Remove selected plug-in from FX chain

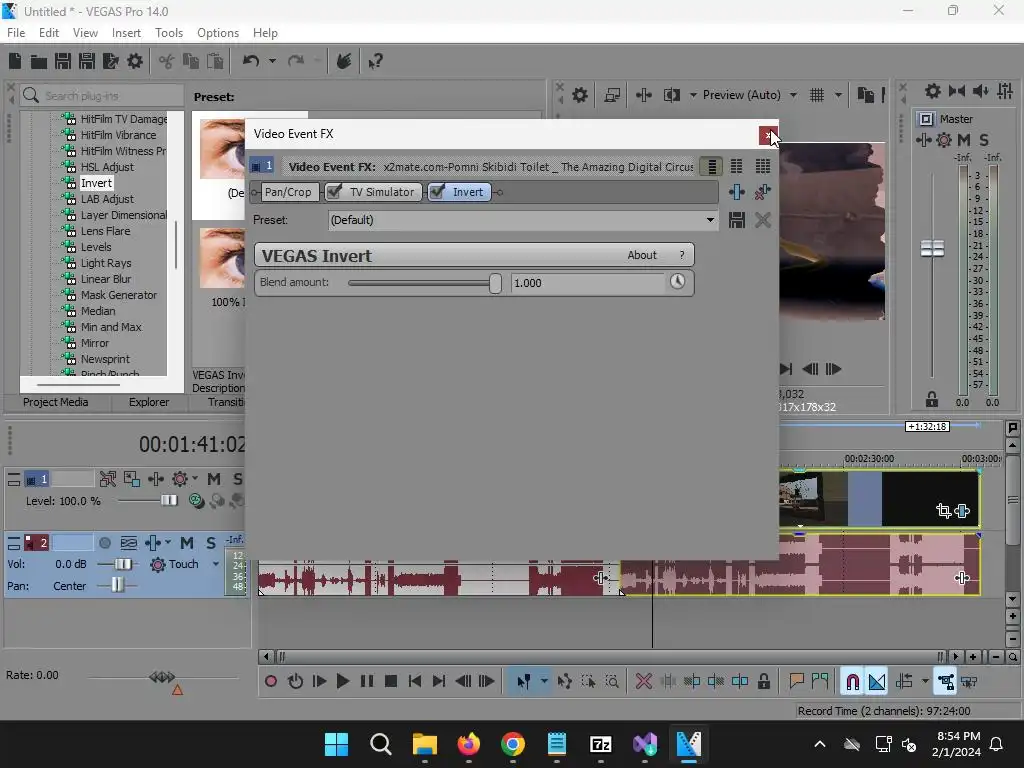coord(762,192)
